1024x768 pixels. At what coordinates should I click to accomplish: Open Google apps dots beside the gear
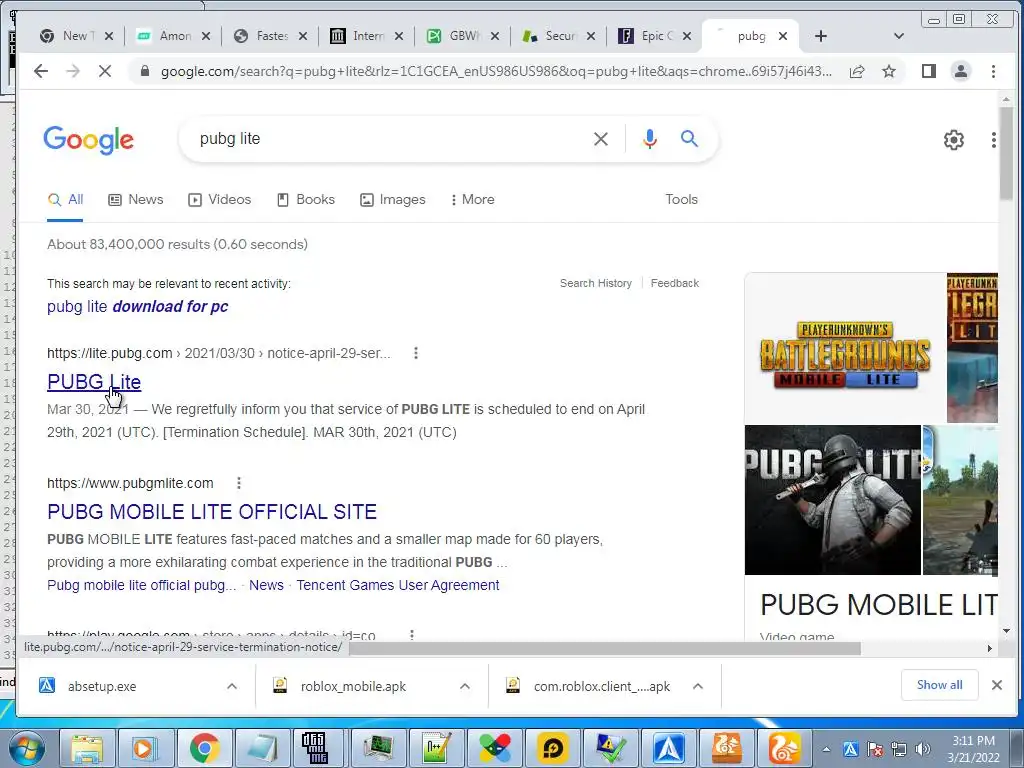click(x=993, y=140)
